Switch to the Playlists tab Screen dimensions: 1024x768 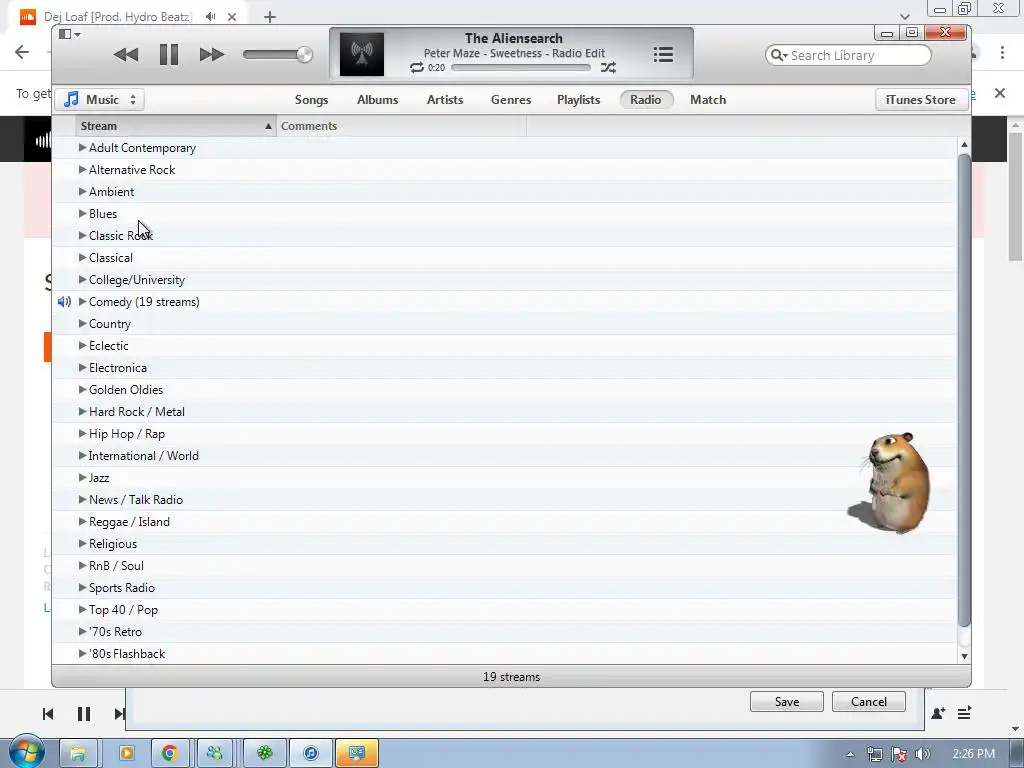578,100
